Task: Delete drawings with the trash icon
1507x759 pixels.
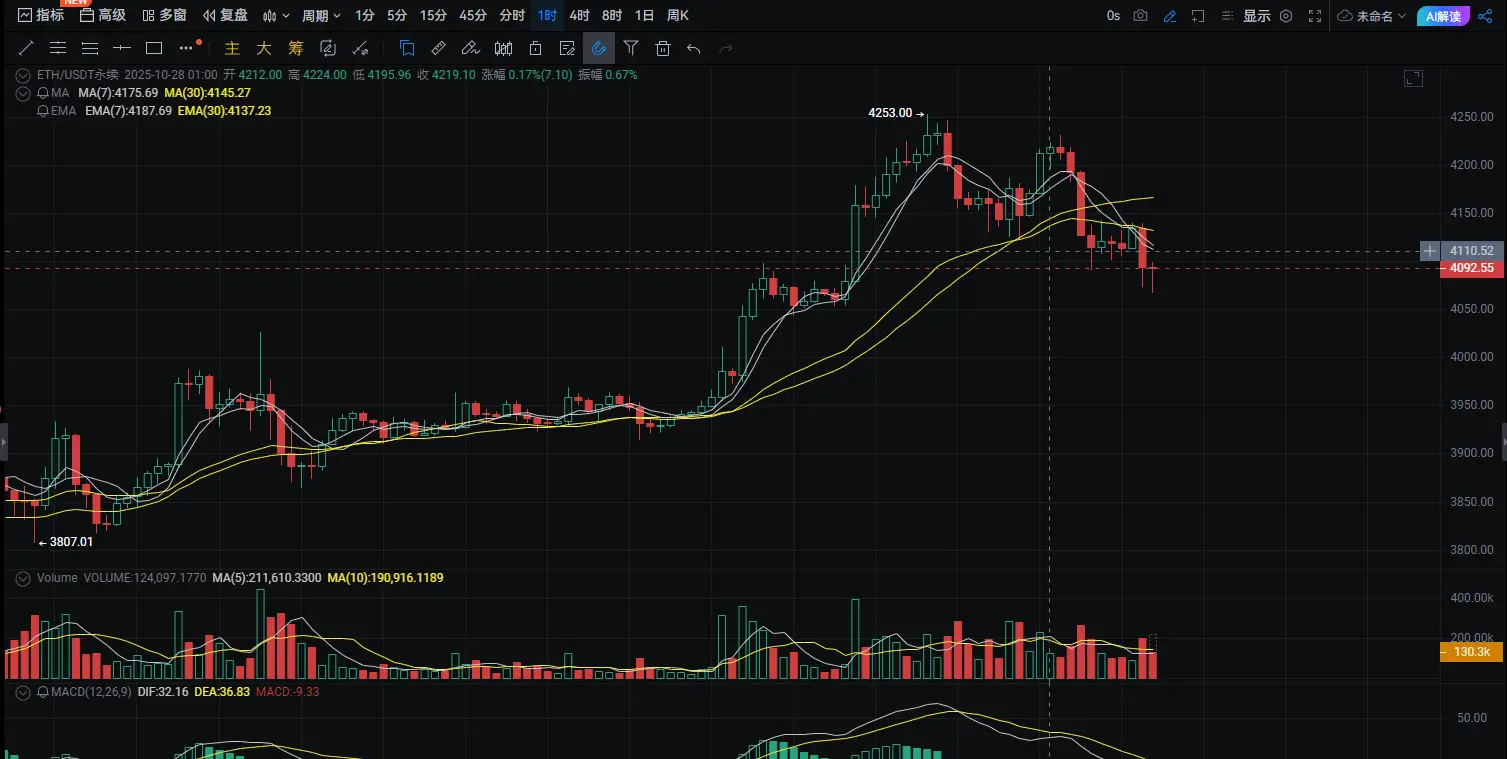Action: (662, 48)
